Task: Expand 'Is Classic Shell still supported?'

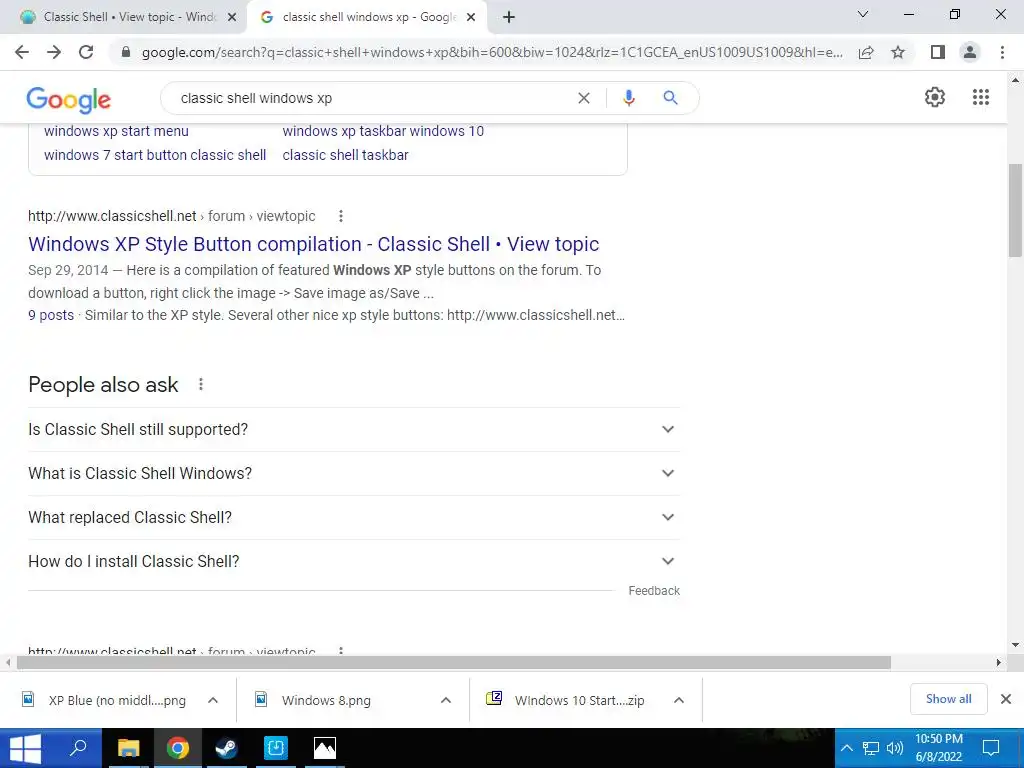Action: 354,430
